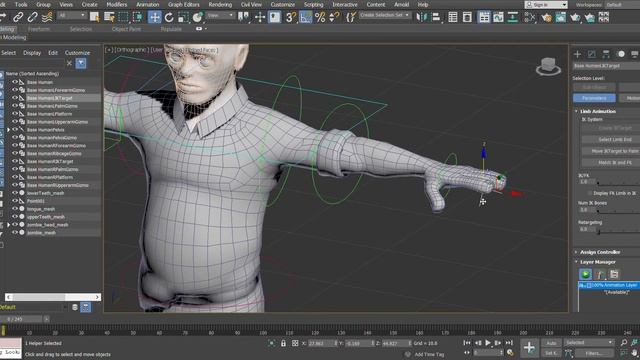The height and width of the screenshot is (360, 640).
Task: Toggle visibility eye of Point001
Action: click(x=15, y=201)
